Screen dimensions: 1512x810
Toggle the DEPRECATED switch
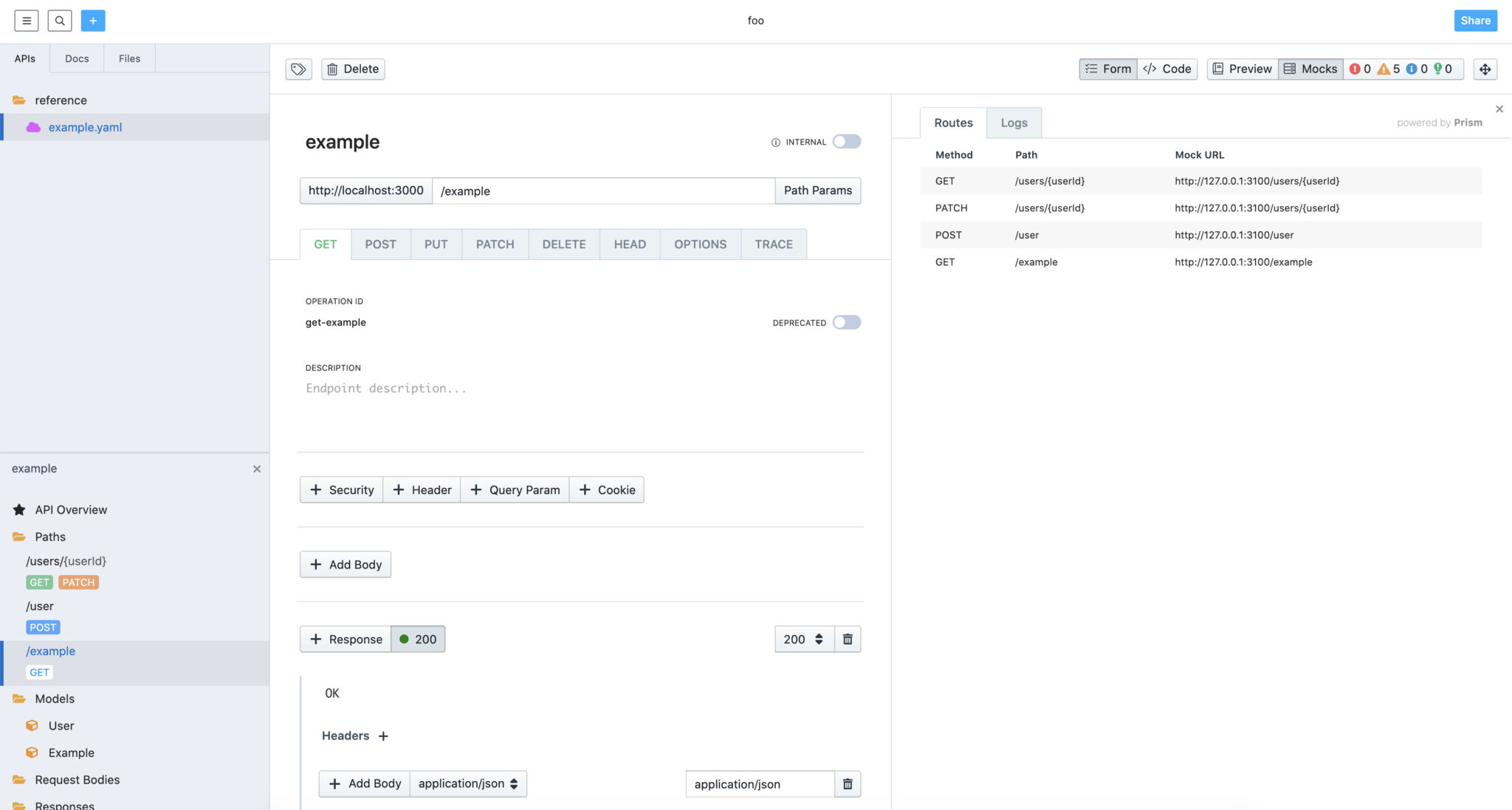pos(847,323)
